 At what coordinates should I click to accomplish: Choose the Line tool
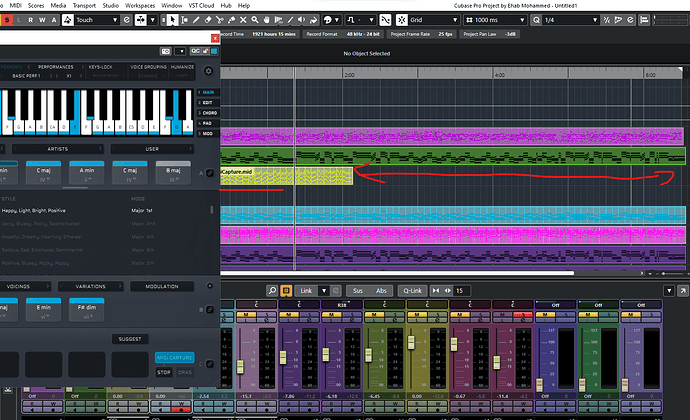tap(290, 20)
